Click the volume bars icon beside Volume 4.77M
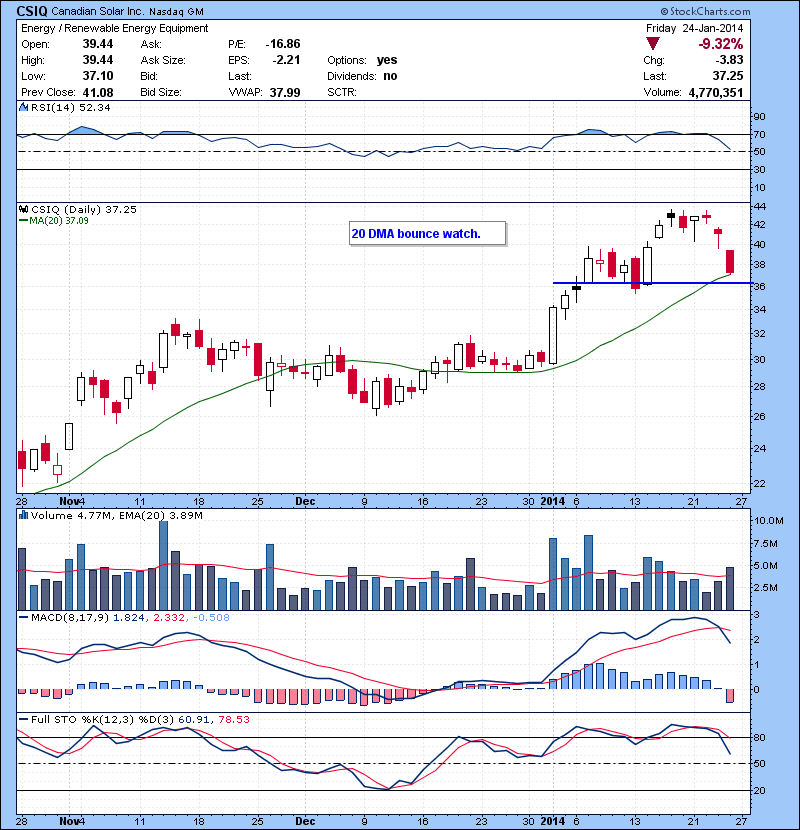 pos(23,515)
